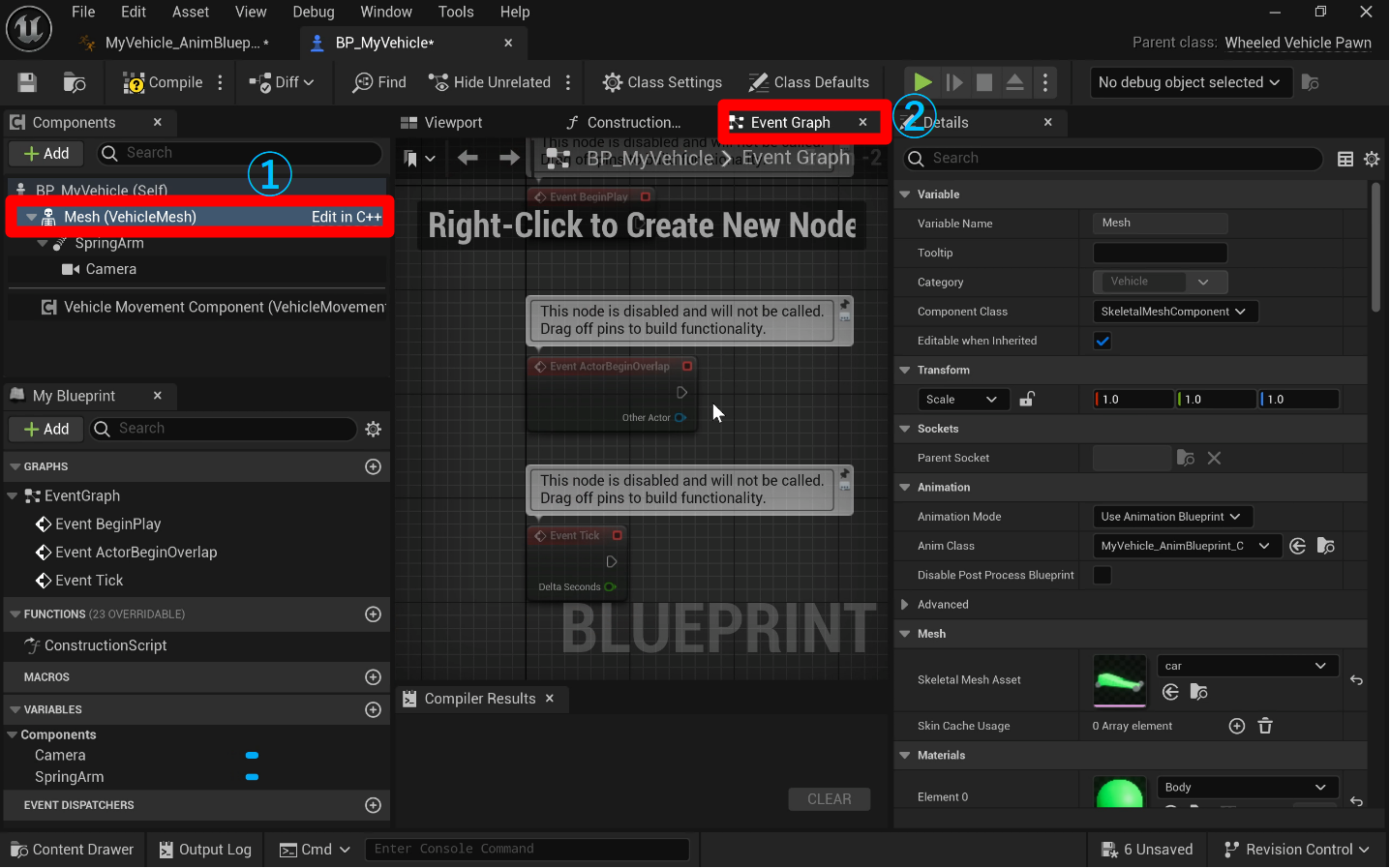Add a new function with plus icon

pyautogui.click(x=373, y=614)
